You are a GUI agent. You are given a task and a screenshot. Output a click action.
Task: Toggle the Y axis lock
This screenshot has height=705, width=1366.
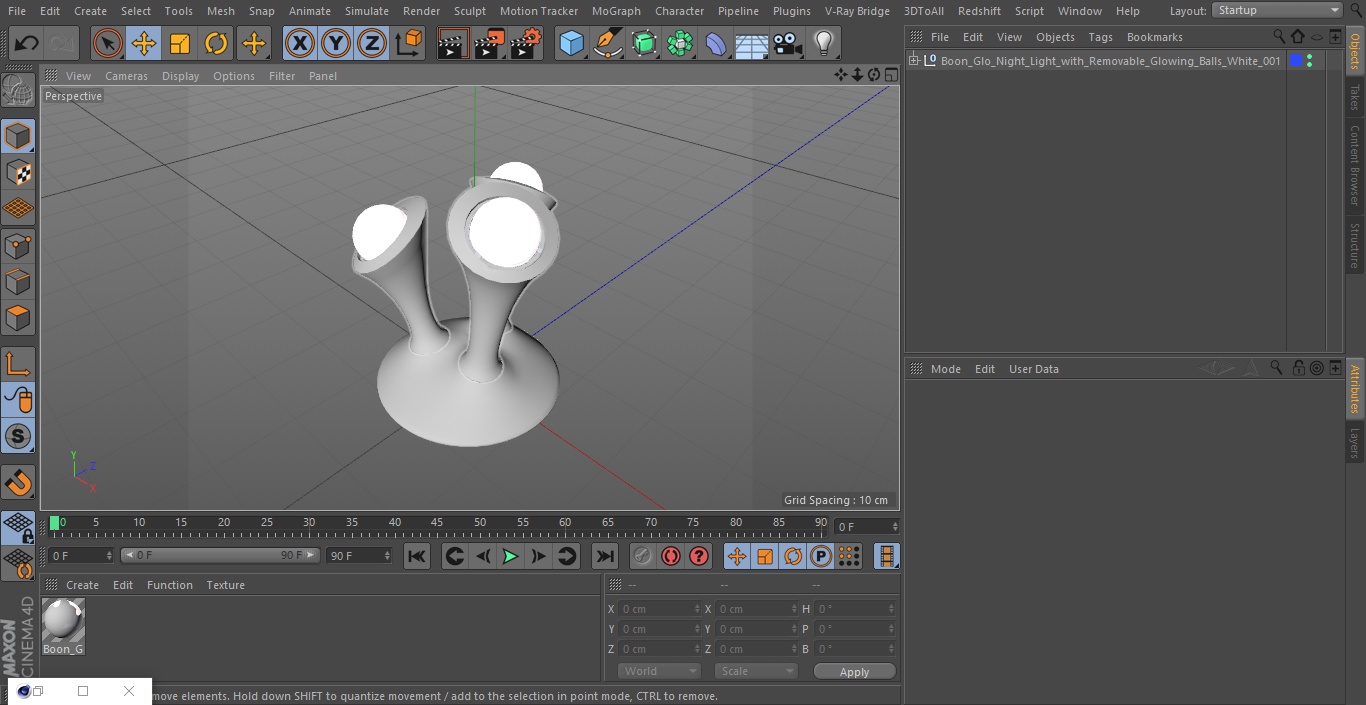(x=336, y=44)
